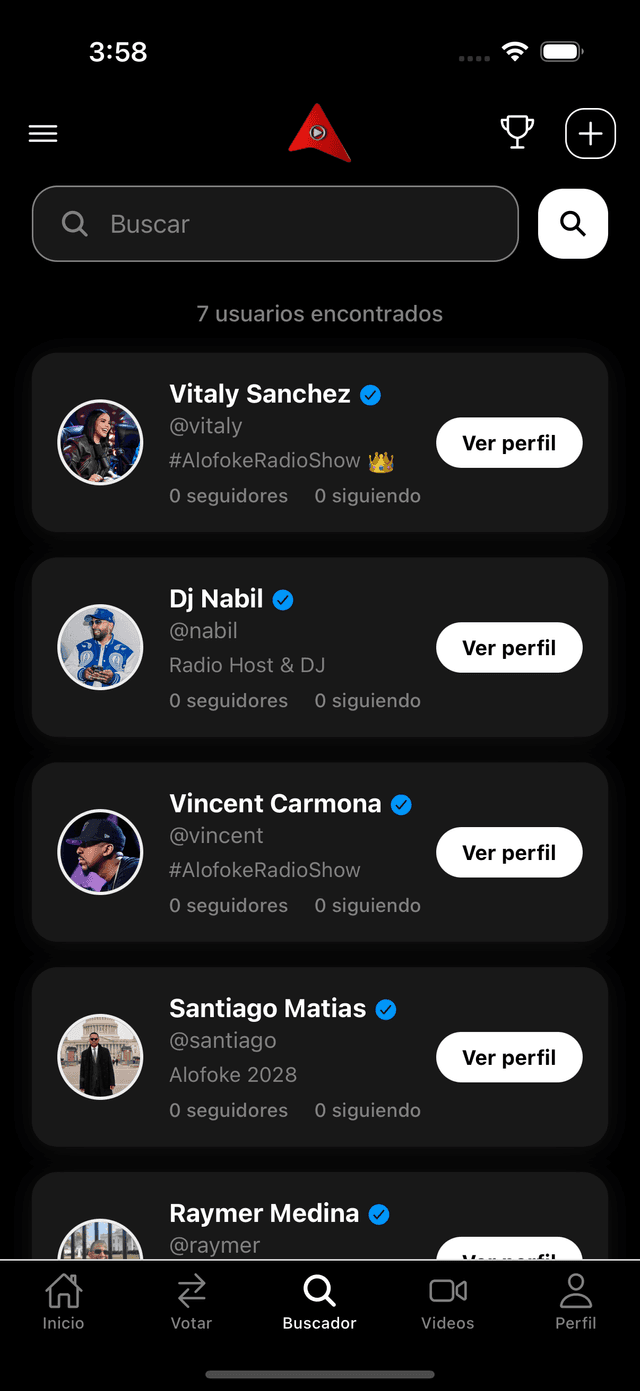Tap the verified badge beside Santiago Matias
This screenshot has width=640, height=1391.
[x=386, y=1010]
